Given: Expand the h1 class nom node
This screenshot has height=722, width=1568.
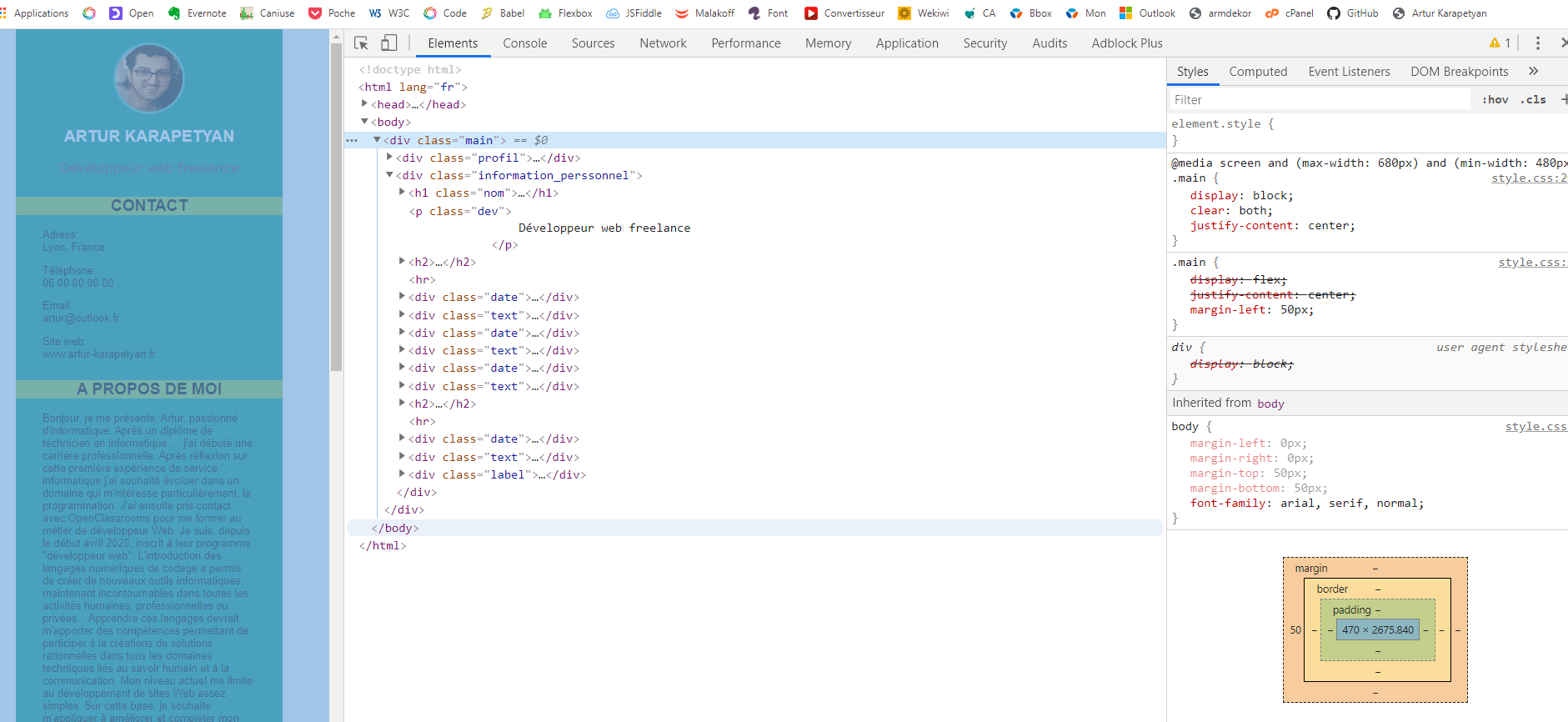Looking at the screenshot, I should [402, 192].
